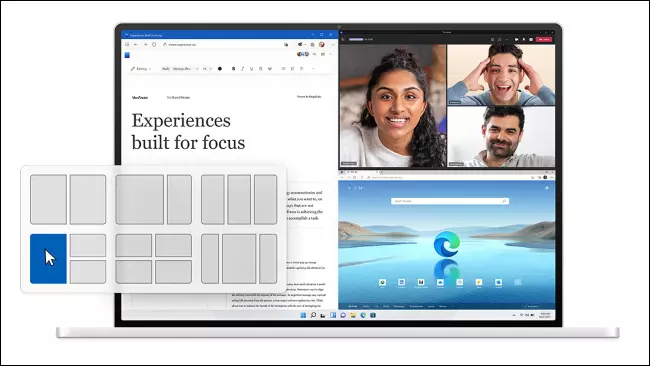Image resolution: width=650 pixels, height=366 pixels.
Task: Choose wide center zone of narrow-wide-narrow layout
Action: [239, 259]
